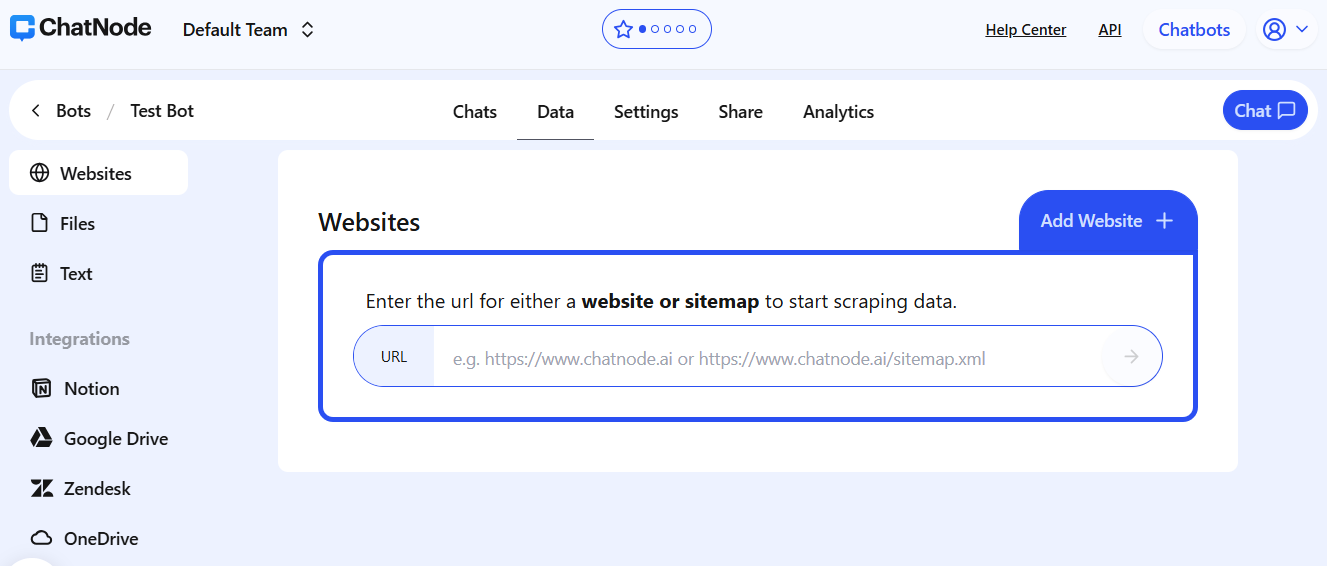Open the Settings tab

(x=646, y=112)
